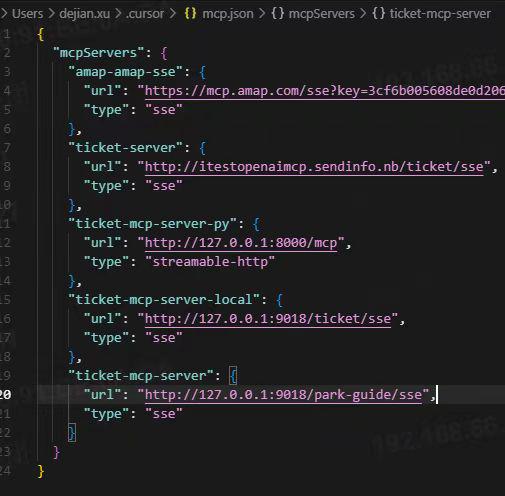This screenshot has width=505, height=496.
Task: Open the mcpServers breadcrumb symbol
Action: 322,14
